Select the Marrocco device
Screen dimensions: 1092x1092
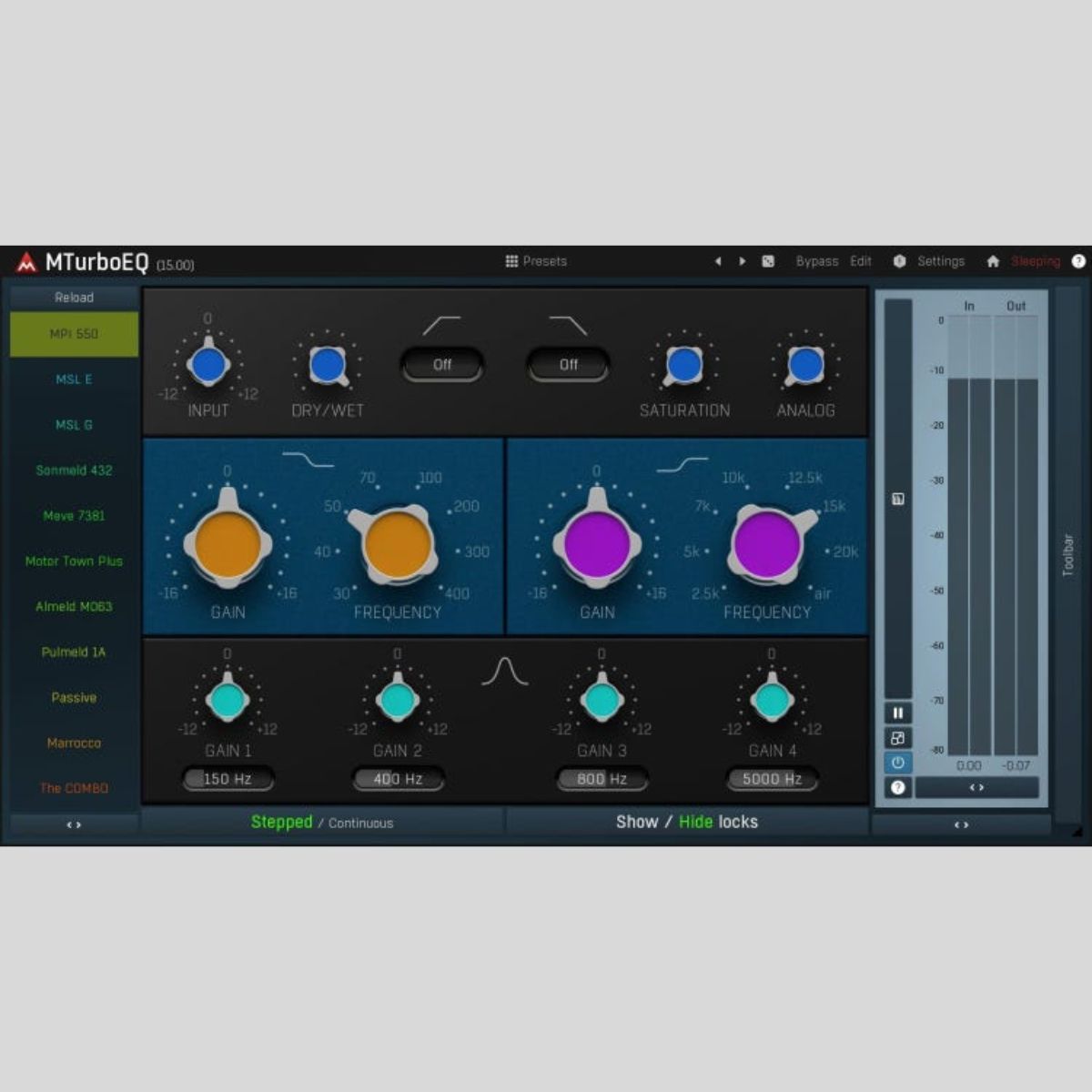(74, 743)
